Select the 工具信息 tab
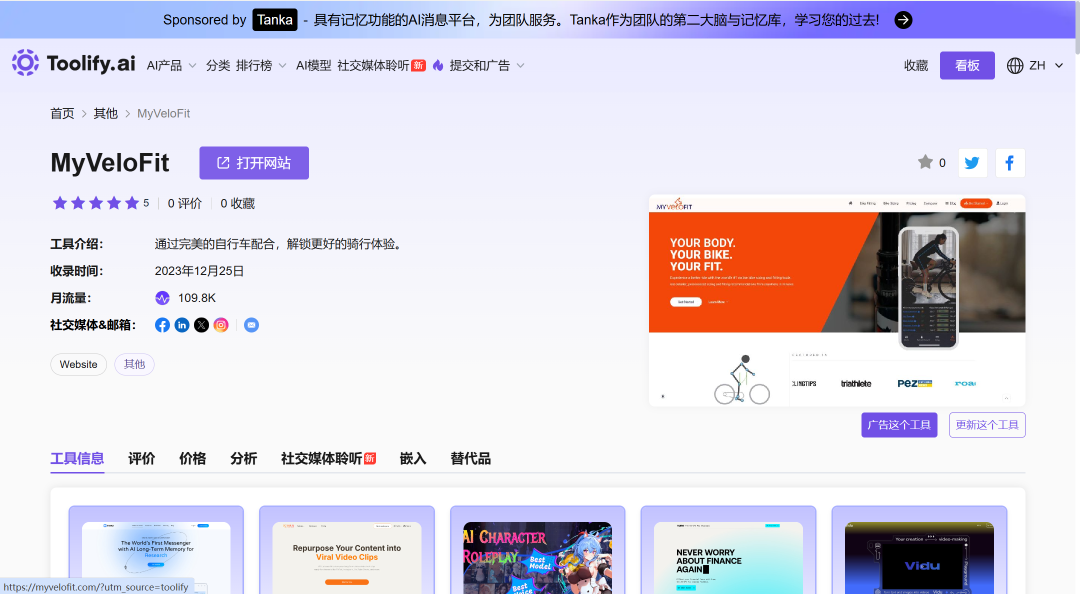Image resolution: width=1080 pixels, height=594 pixels. tap(77, 459)
